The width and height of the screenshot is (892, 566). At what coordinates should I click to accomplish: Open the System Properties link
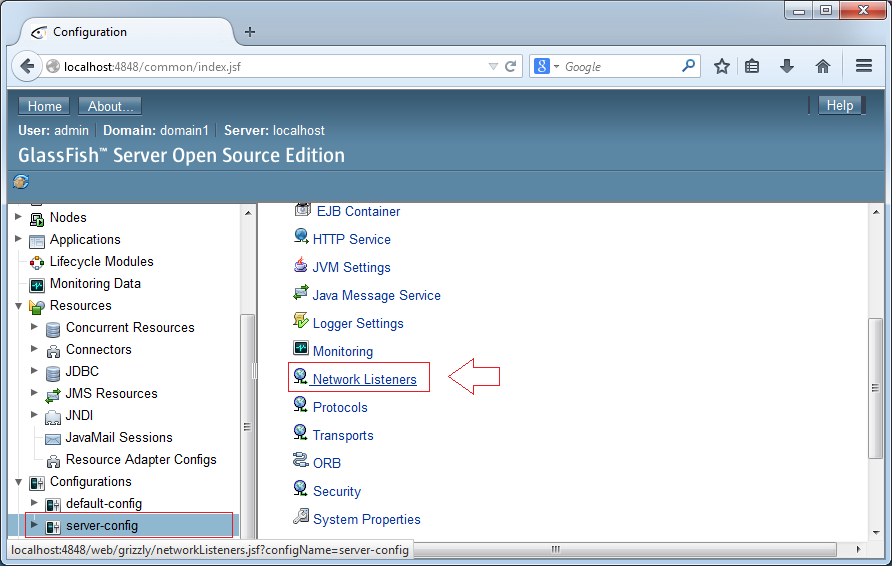367,519
